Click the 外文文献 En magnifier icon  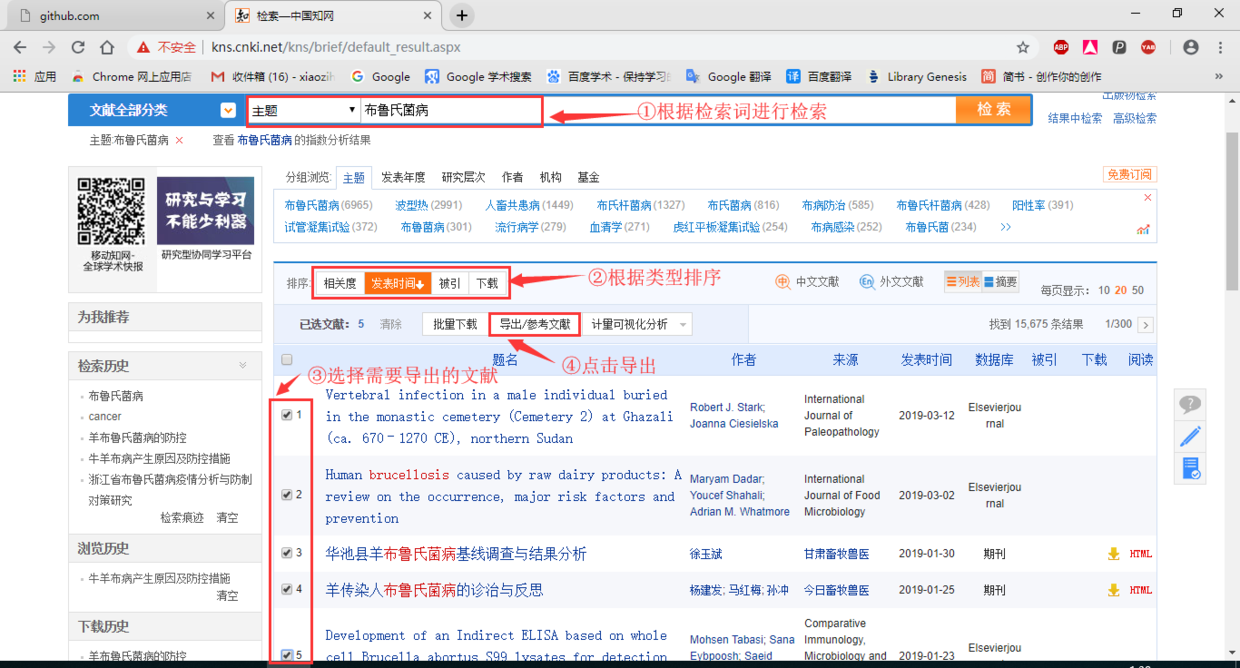[x=867, y=282]
